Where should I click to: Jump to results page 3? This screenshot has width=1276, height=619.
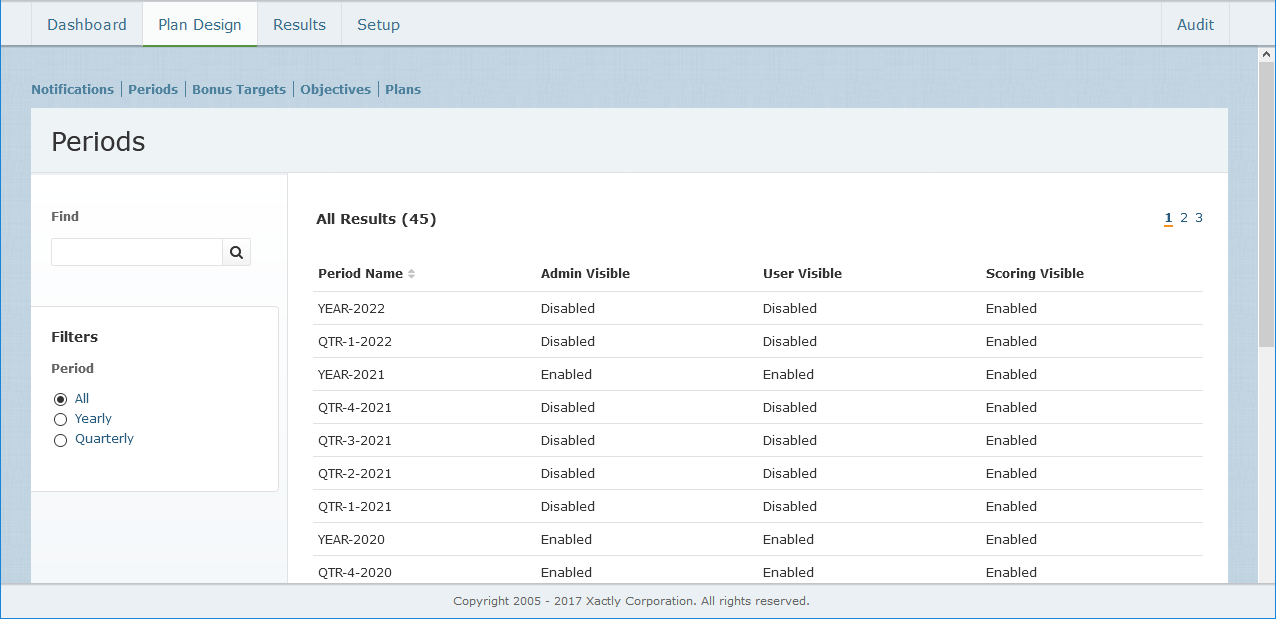click(1199, 218)
